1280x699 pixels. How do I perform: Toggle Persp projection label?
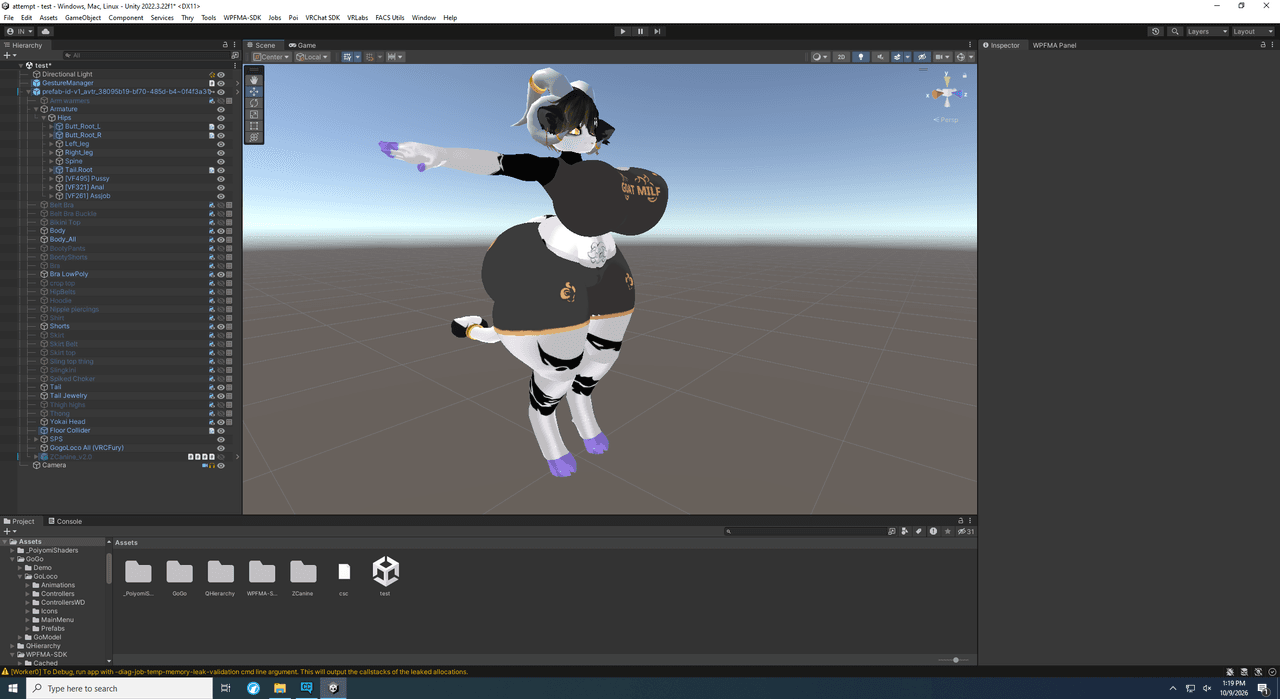coord(947,120)
